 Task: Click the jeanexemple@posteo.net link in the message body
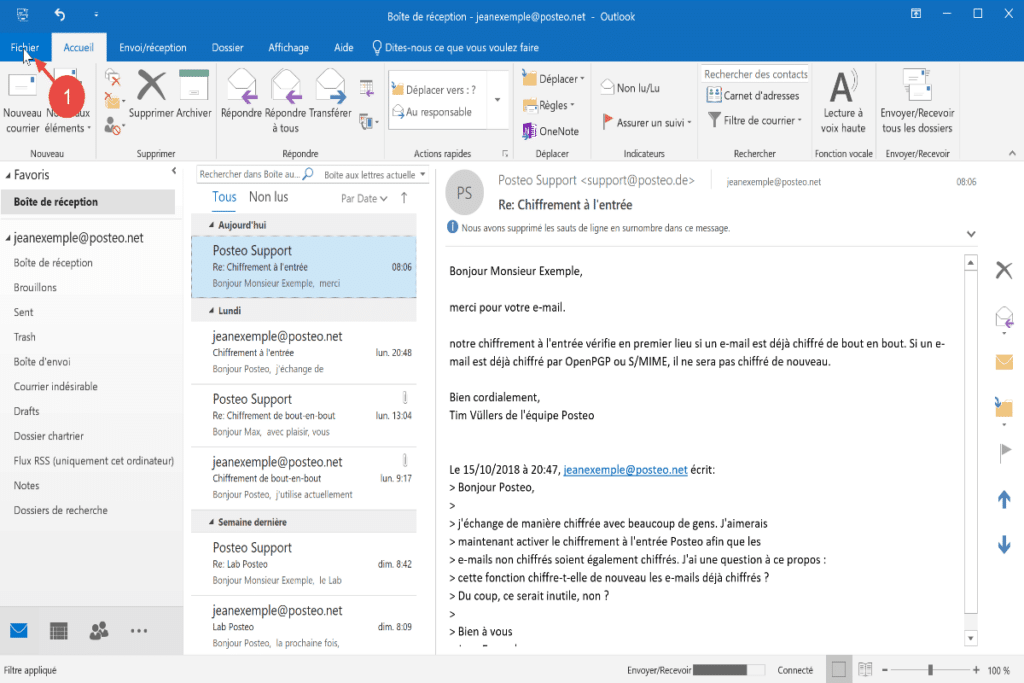point(625,469)
